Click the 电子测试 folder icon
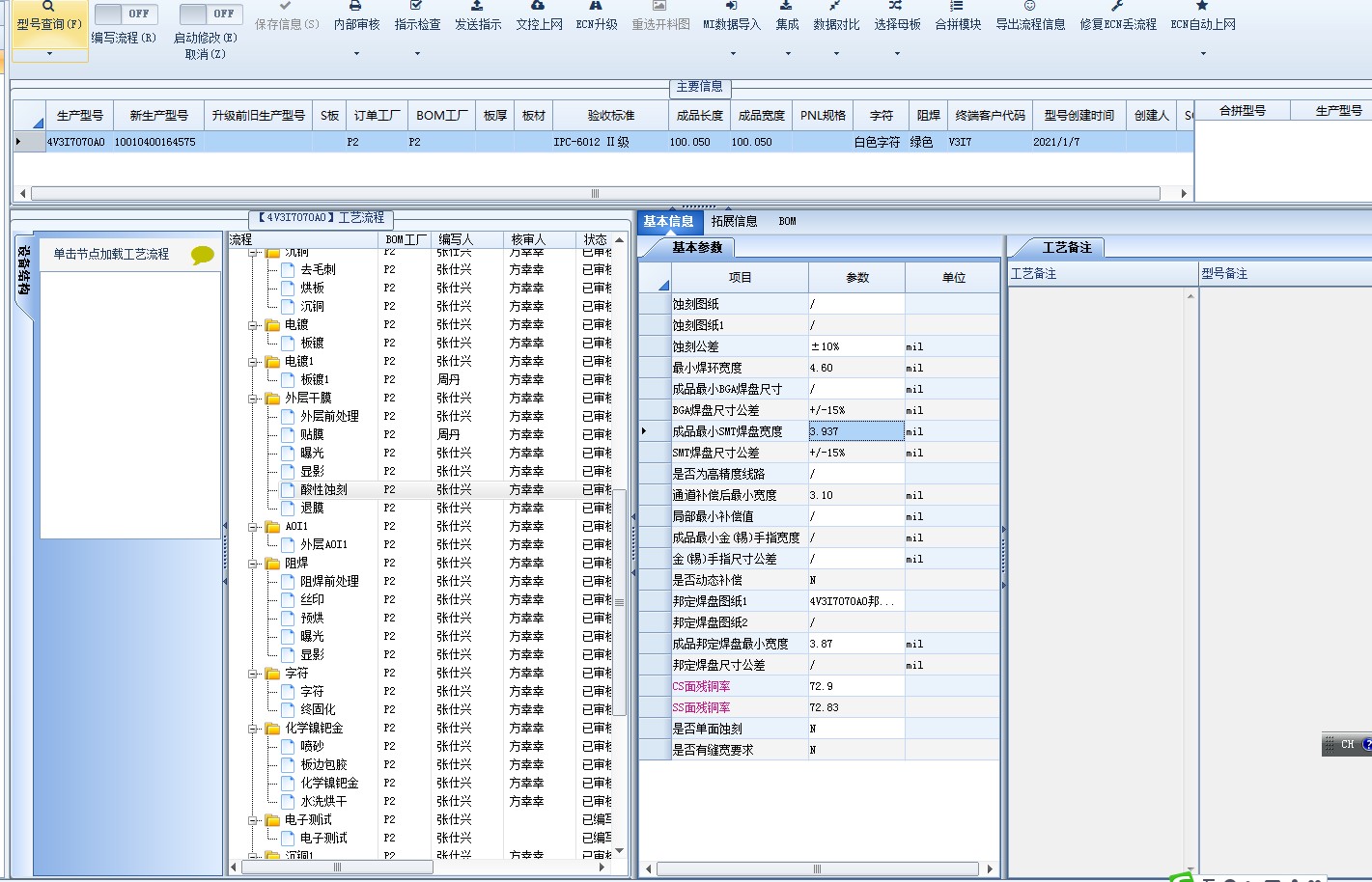The width and height of the screenshot is (1372, 882). point(273,820)
